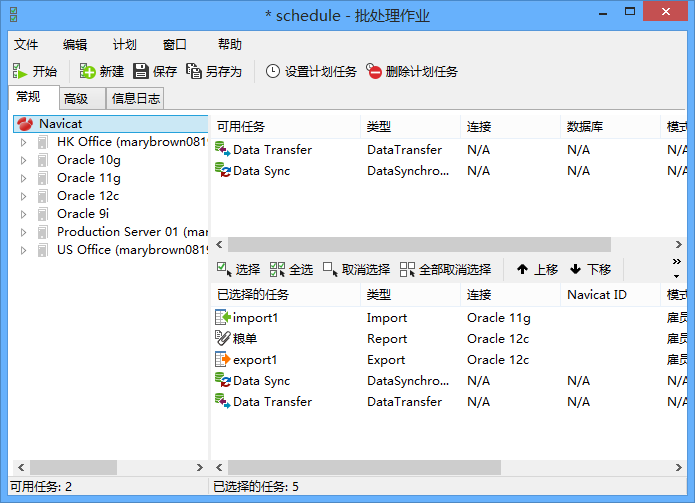Open the 编辑 (Edit) menu
695x503 pixels.
[75, 44]
